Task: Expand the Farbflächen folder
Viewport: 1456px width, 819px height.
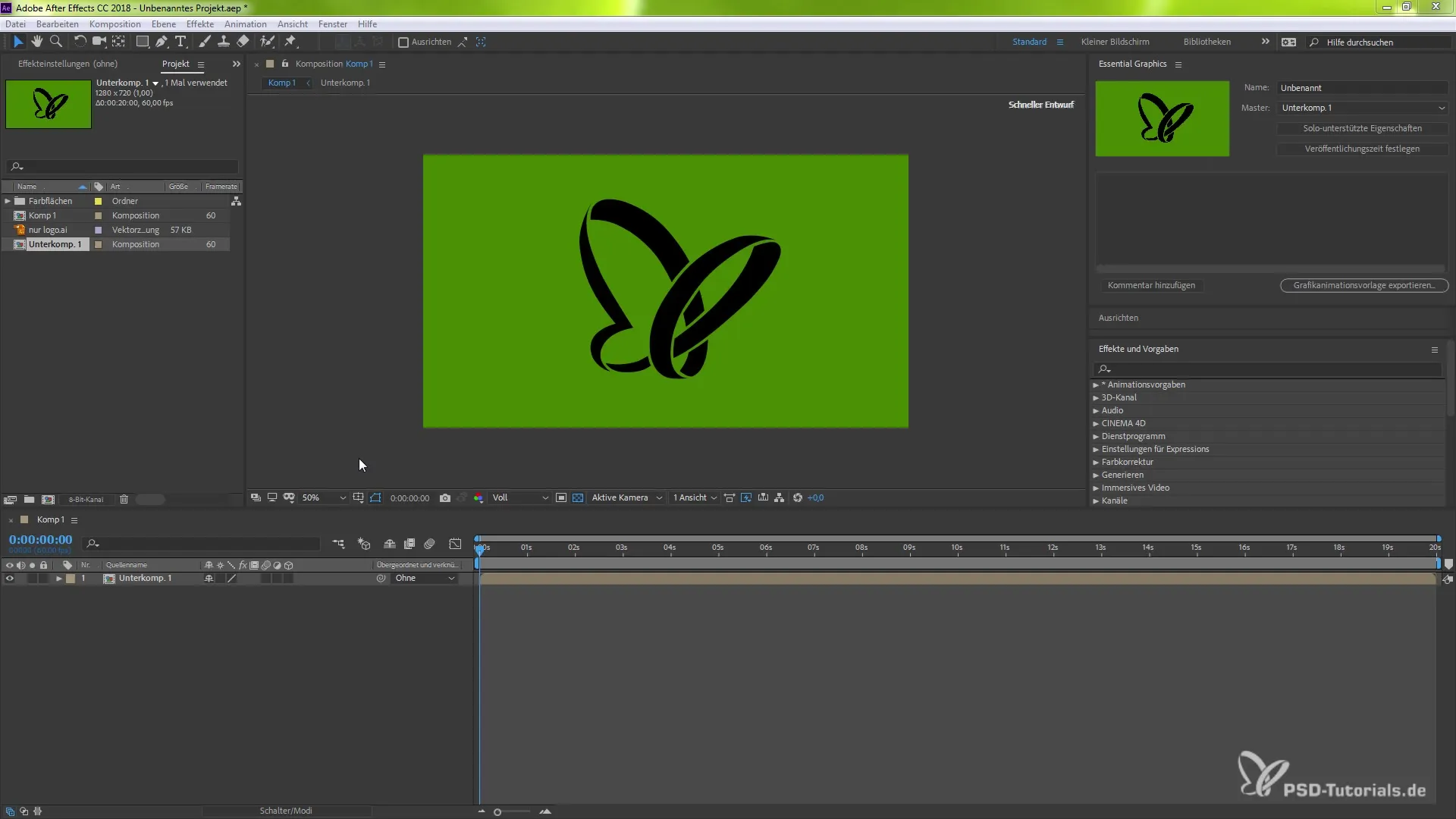Action: (8, 201)
